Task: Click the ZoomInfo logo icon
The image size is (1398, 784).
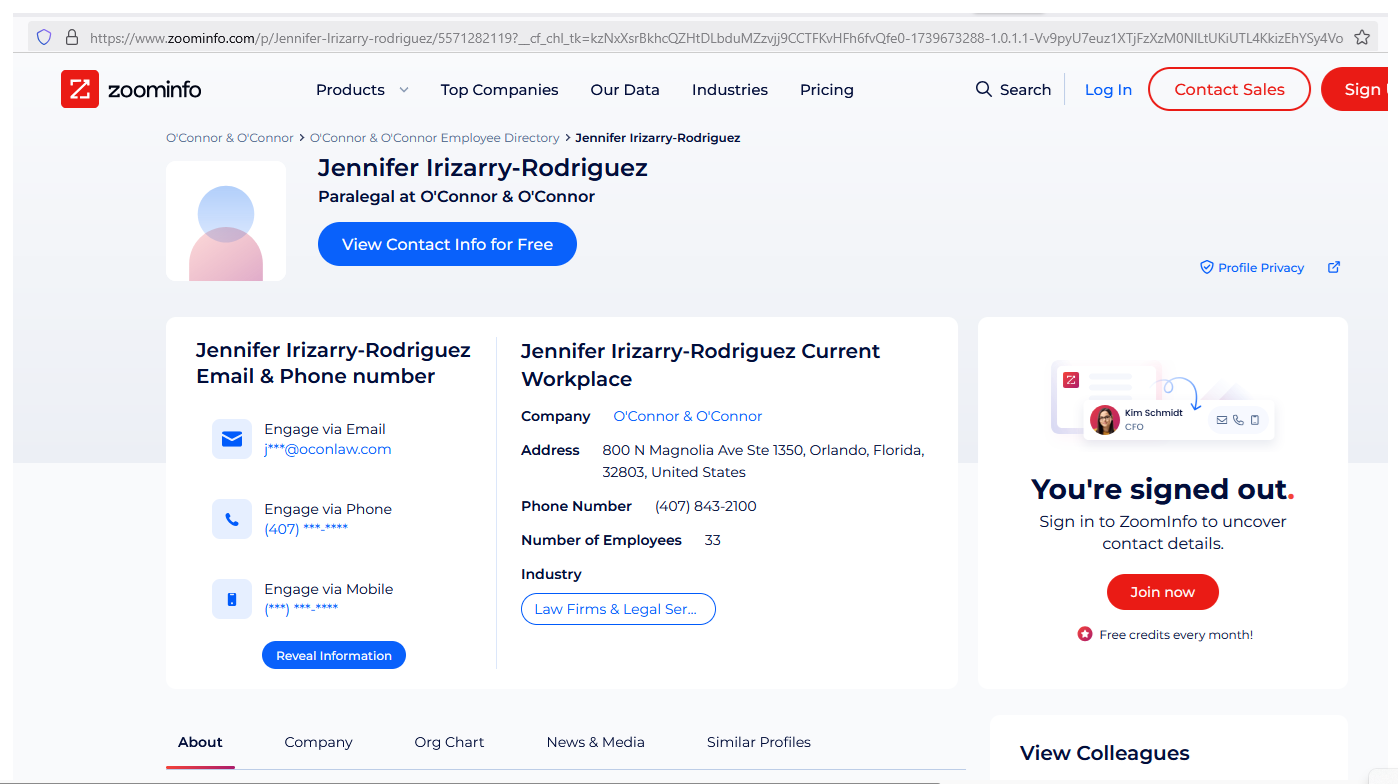Action: pyautogui.click(x=79, y=89)
